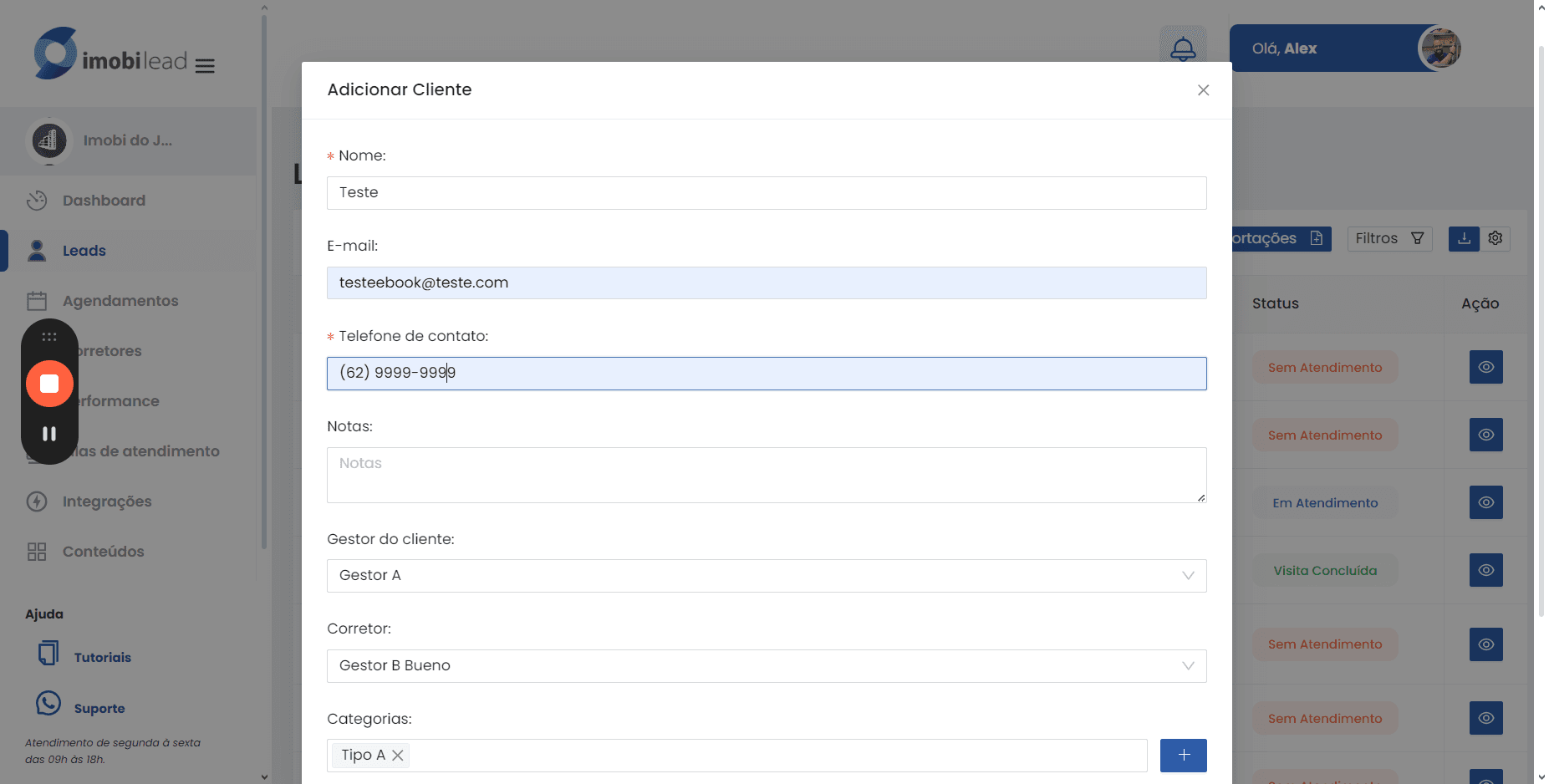Image resolution: width=1549 pixels, height=784 pixels.
Task: View lead in the second Sem Atendimento row
Action: 1485,435
